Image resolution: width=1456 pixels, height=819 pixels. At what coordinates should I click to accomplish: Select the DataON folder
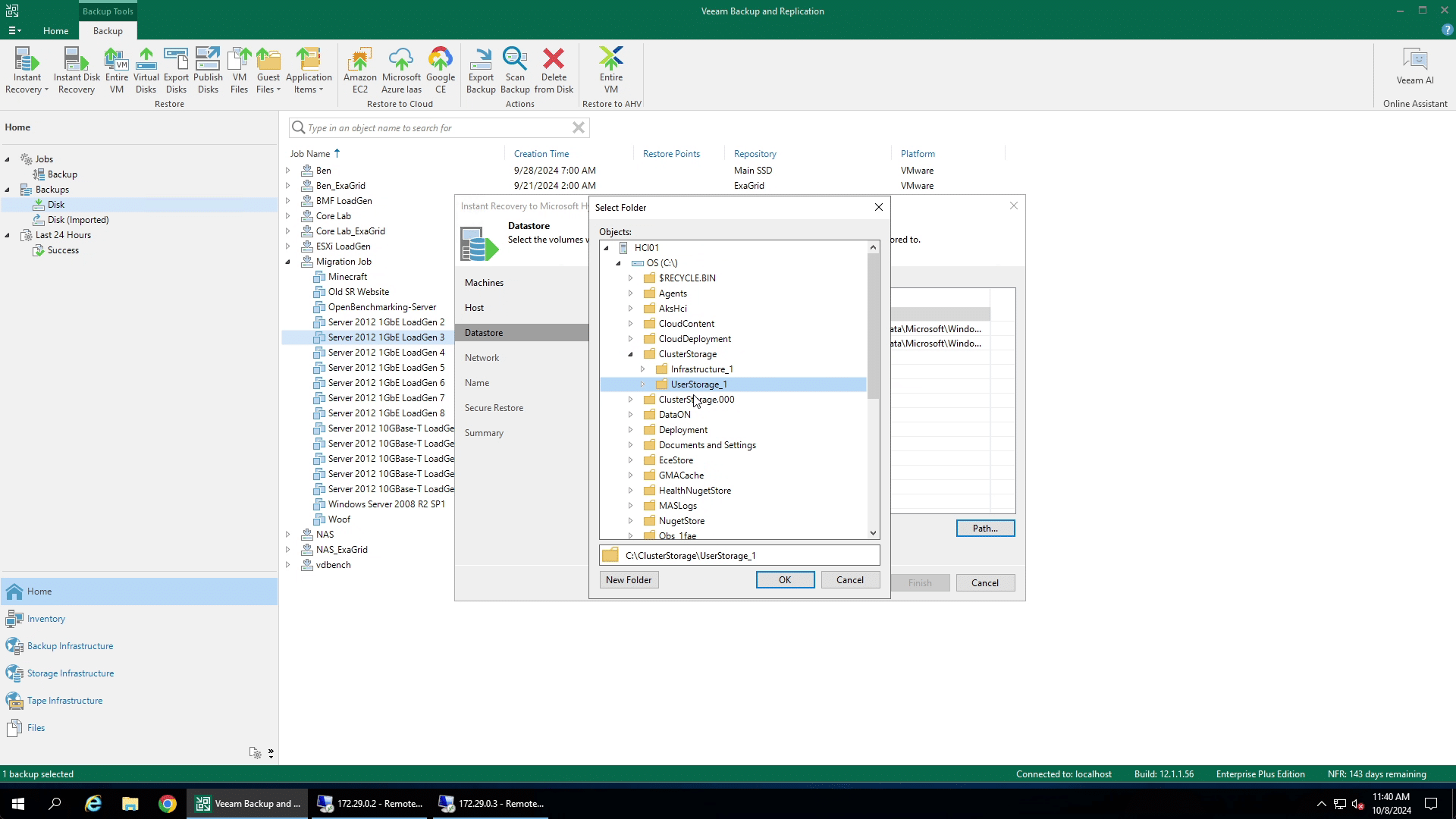(x=674, y=415)
